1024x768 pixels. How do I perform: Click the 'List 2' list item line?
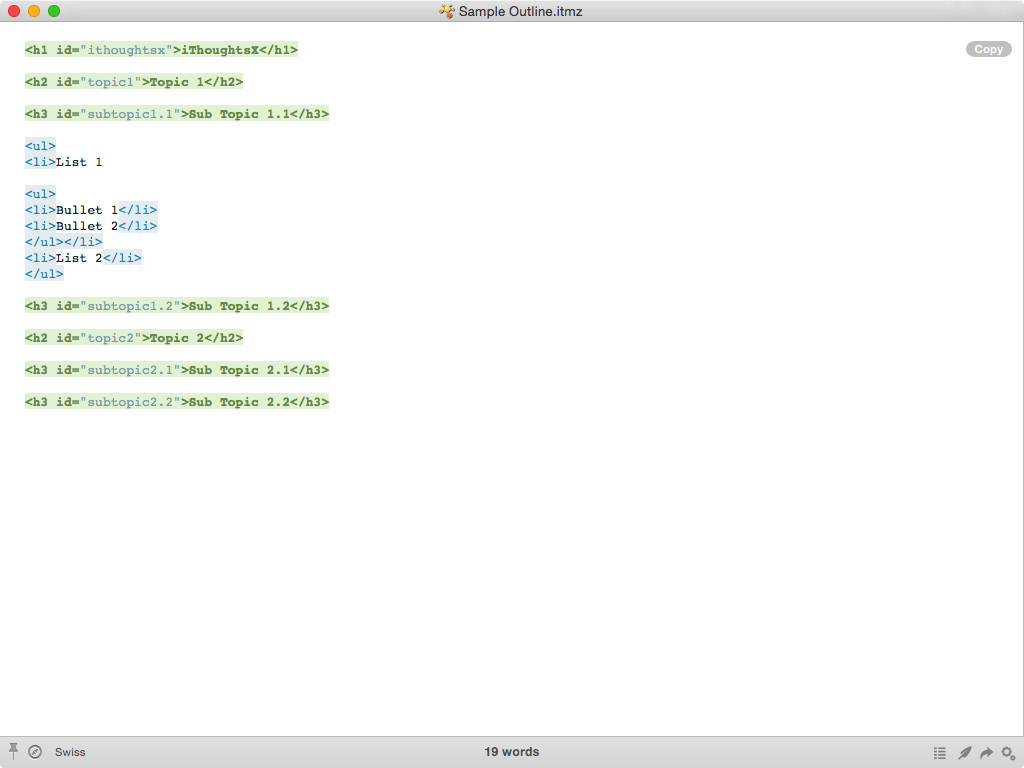click(x=83, y=258)
